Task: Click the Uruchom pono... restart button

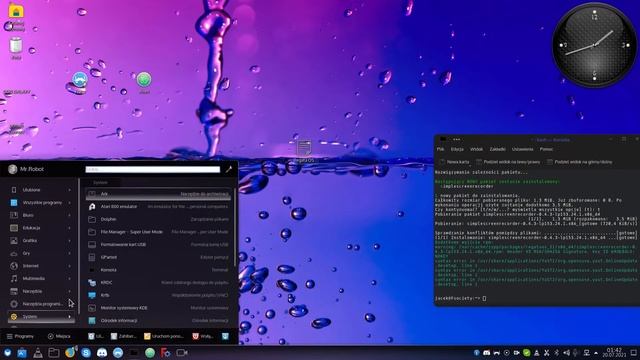Action: 164,336
